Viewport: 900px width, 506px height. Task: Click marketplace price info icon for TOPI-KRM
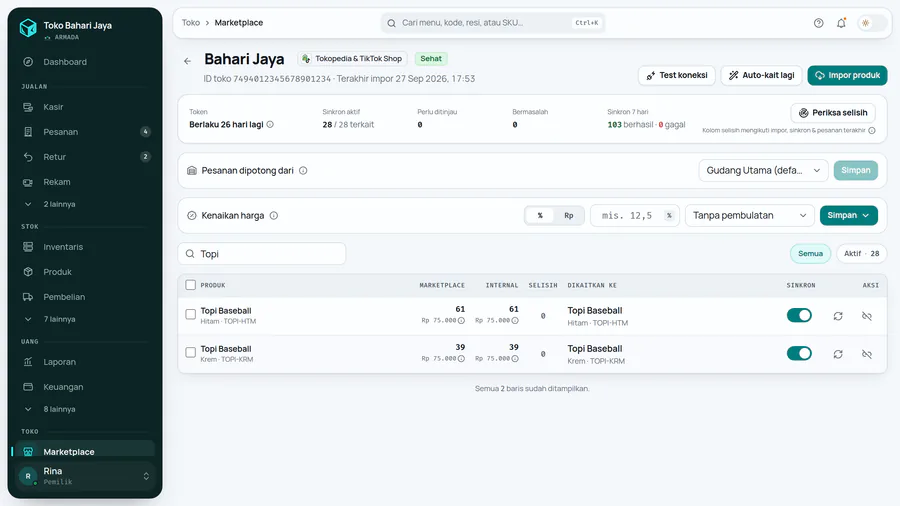[461, 359]
